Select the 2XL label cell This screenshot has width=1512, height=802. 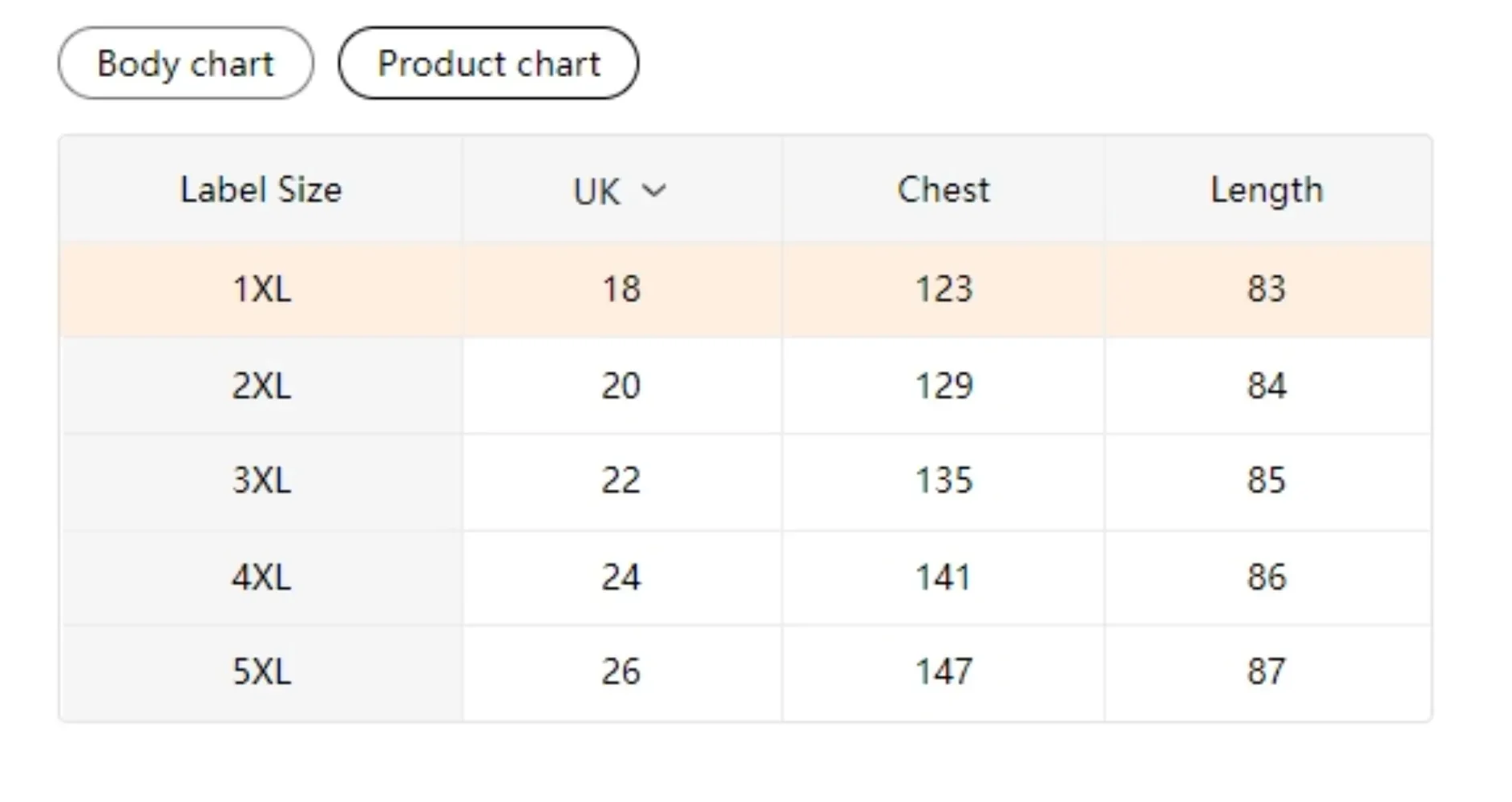[261, 386]
